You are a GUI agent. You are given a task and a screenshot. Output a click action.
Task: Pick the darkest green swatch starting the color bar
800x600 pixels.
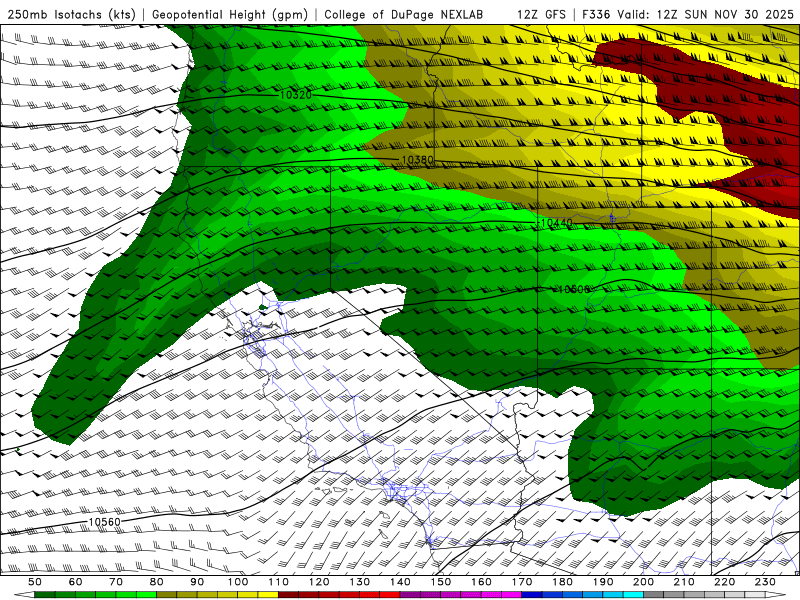click(x=45, y=595)
